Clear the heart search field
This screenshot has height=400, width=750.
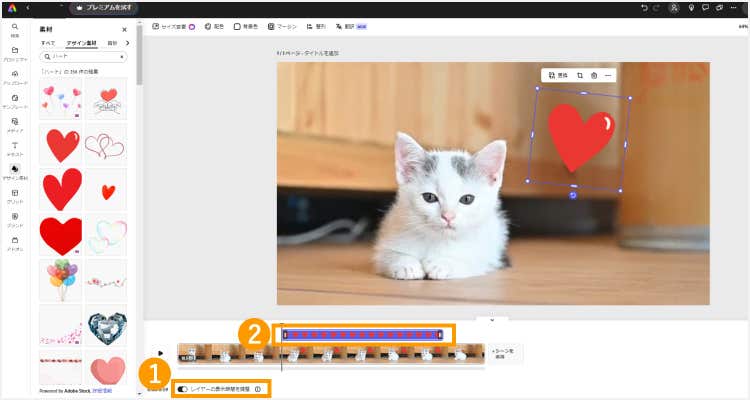point(121,56)
